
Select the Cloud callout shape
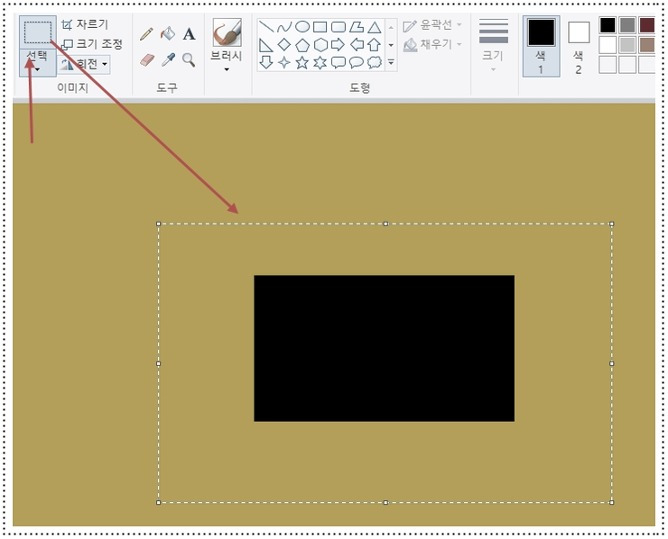[x=374, y=62]
